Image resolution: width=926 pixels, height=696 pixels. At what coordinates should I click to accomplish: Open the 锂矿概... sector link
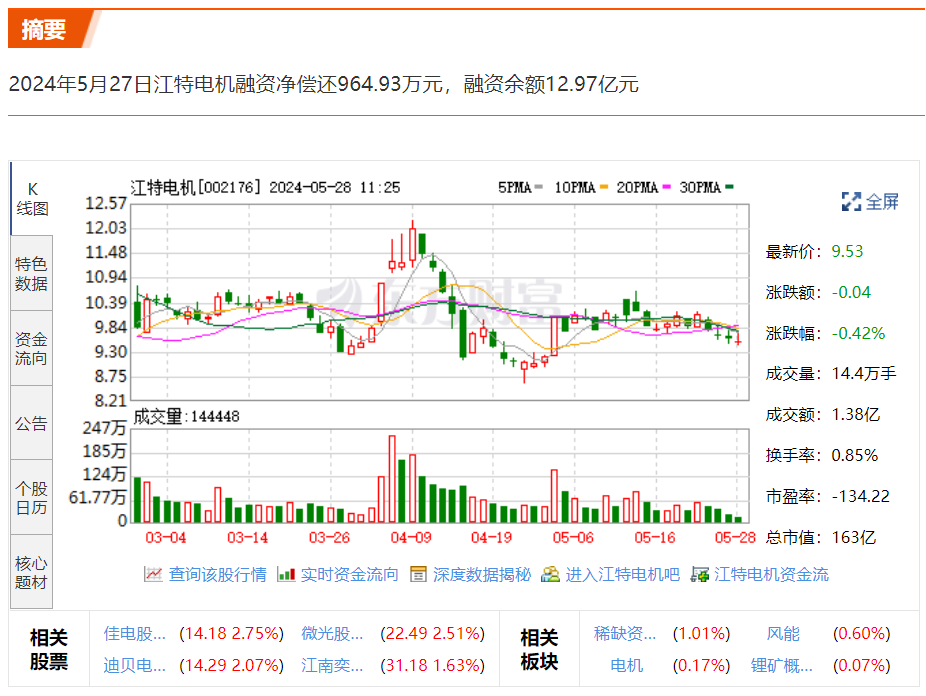point(782,665)
